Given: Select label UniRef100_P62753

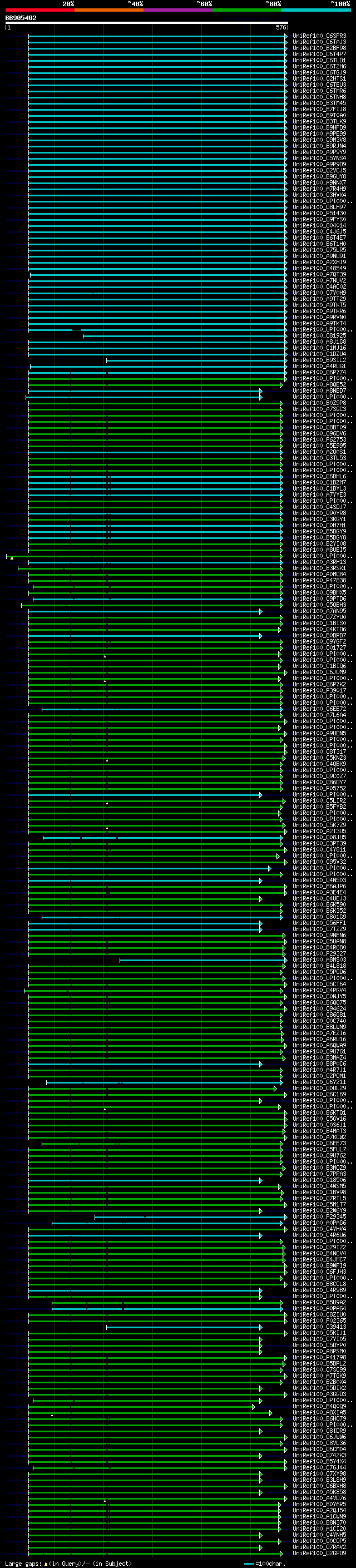Looking at the screenshot, I should click(319, 440).
